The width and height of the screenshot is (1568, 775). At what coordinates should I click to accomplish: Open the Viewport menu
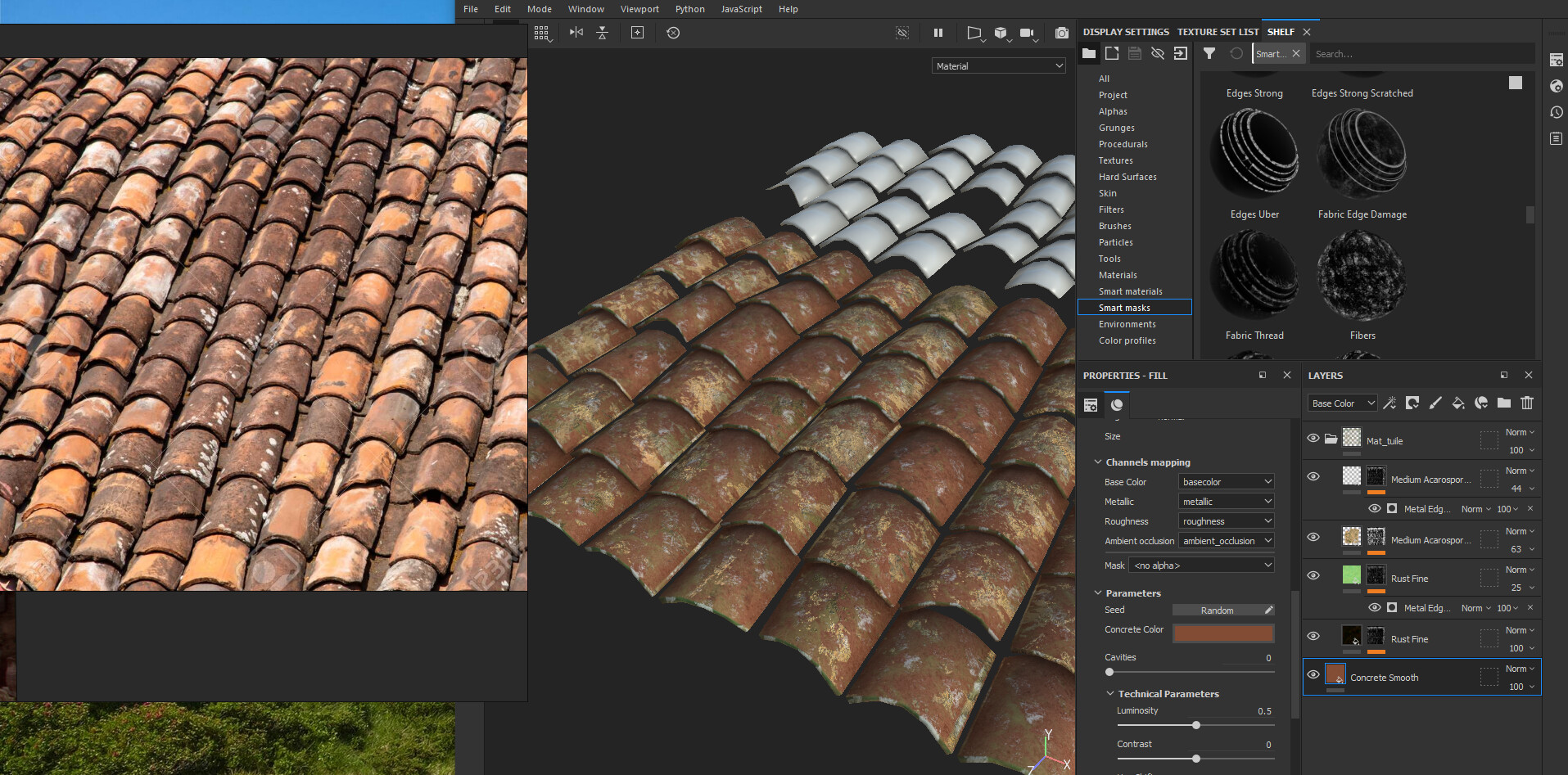(x=639, y=9)
